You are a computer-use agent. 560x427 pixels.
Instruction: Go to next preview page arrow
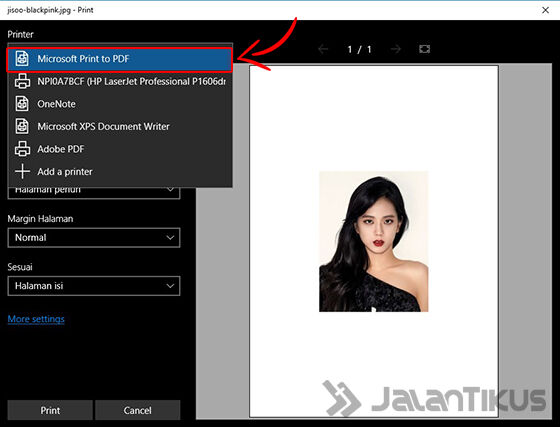click(x=396, y=49)
